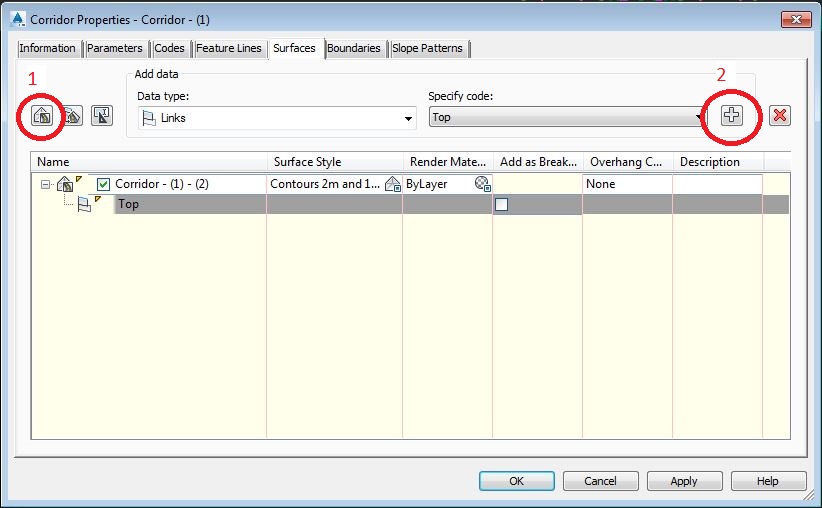Viewport: 822px width, 508px height.
Task: Click the OK button
Action: pyautogui.click(x=516, y=481)
